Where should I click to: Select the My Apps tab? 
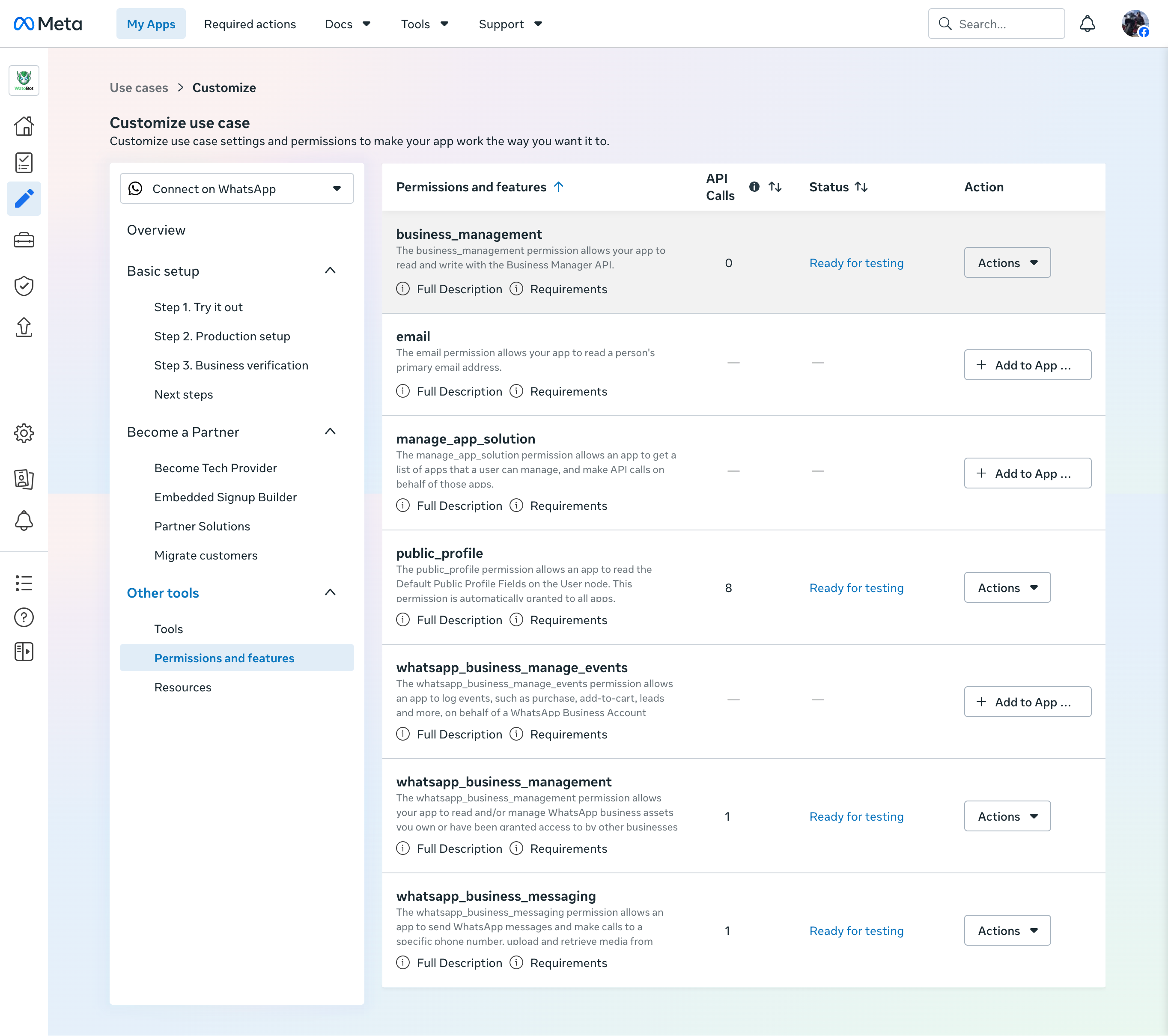151,24
